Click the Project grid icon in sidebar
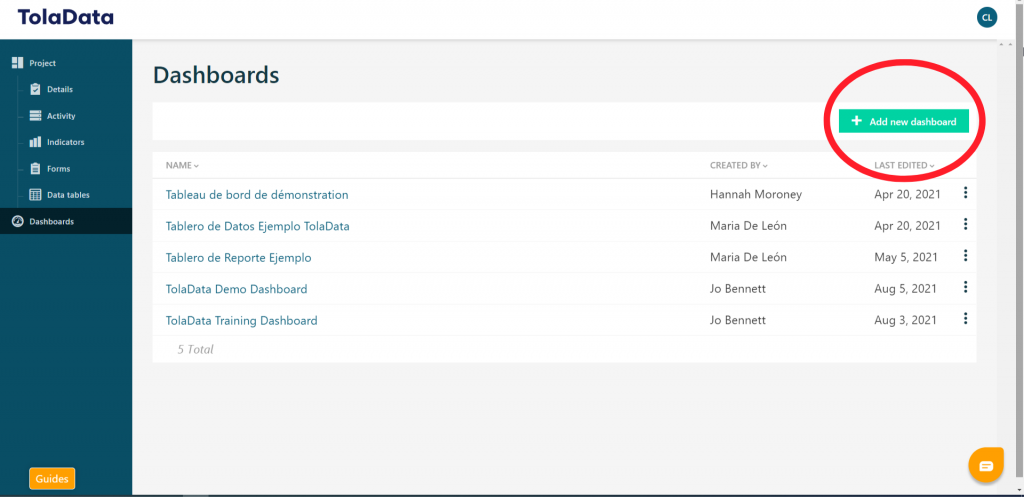Image resolution: width=1024 pixels, height=497 pixels. click(18, 63)
